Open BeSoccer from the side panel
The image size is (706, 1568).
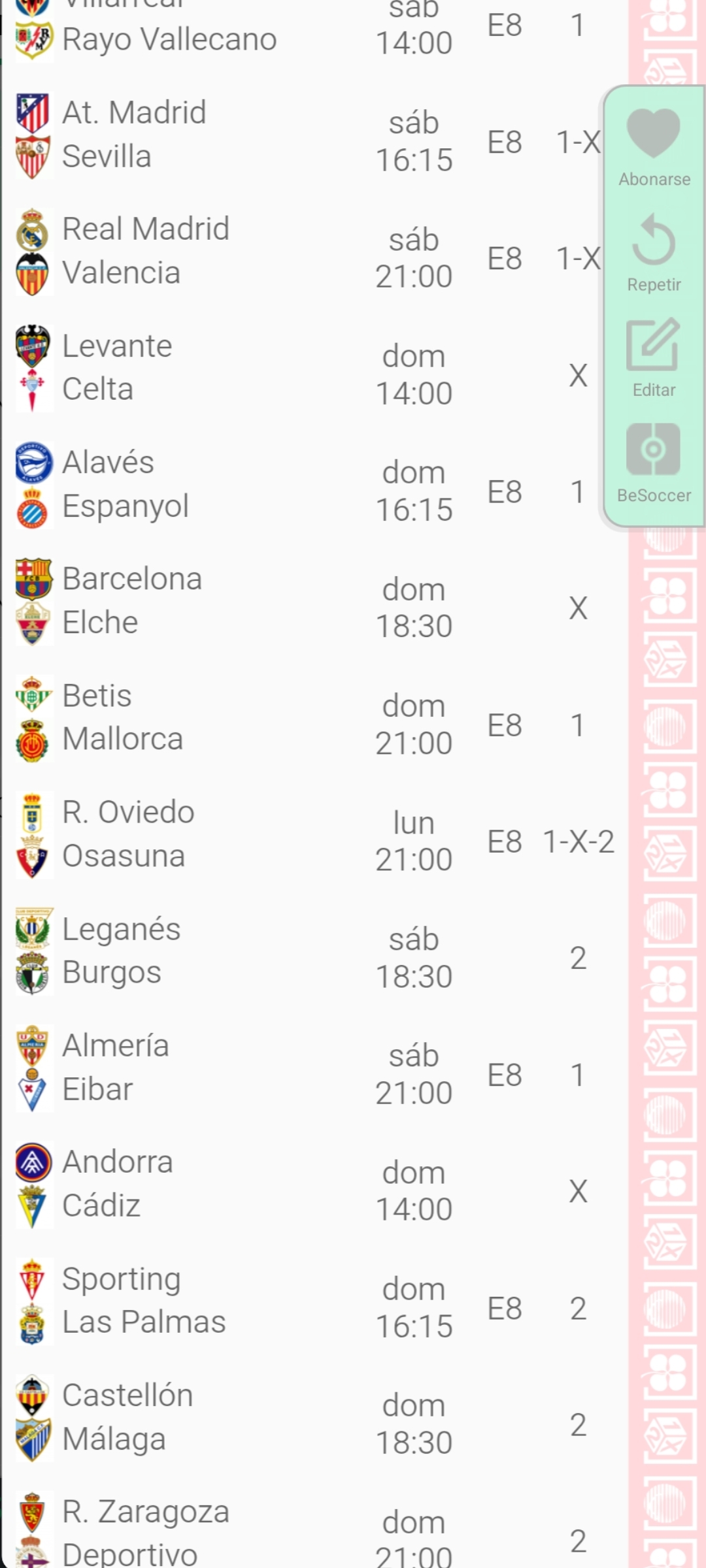tap(654, 449)
